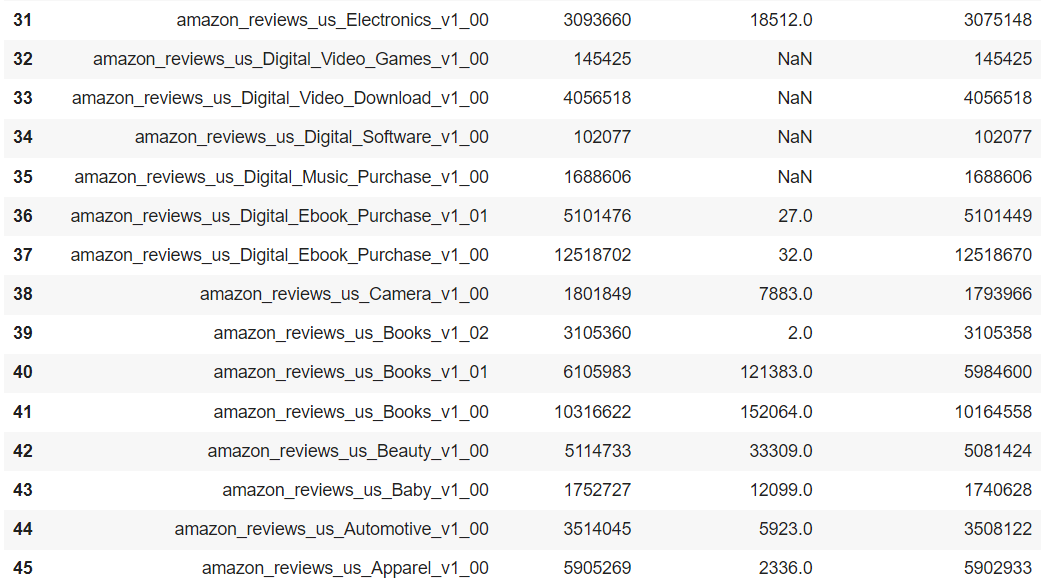Select row index 35
Viewport: 1052px width, 582px height.
coord(23,177)
